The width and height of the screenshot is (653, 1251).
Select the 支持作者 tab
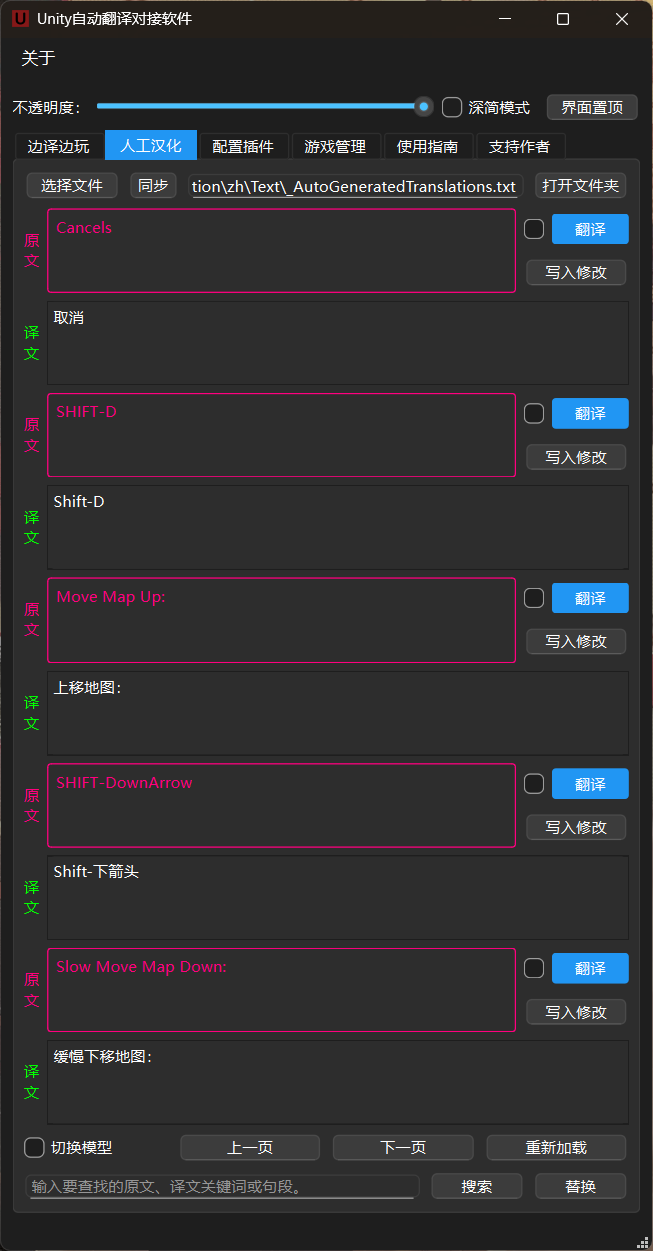(x=519, y=146)
